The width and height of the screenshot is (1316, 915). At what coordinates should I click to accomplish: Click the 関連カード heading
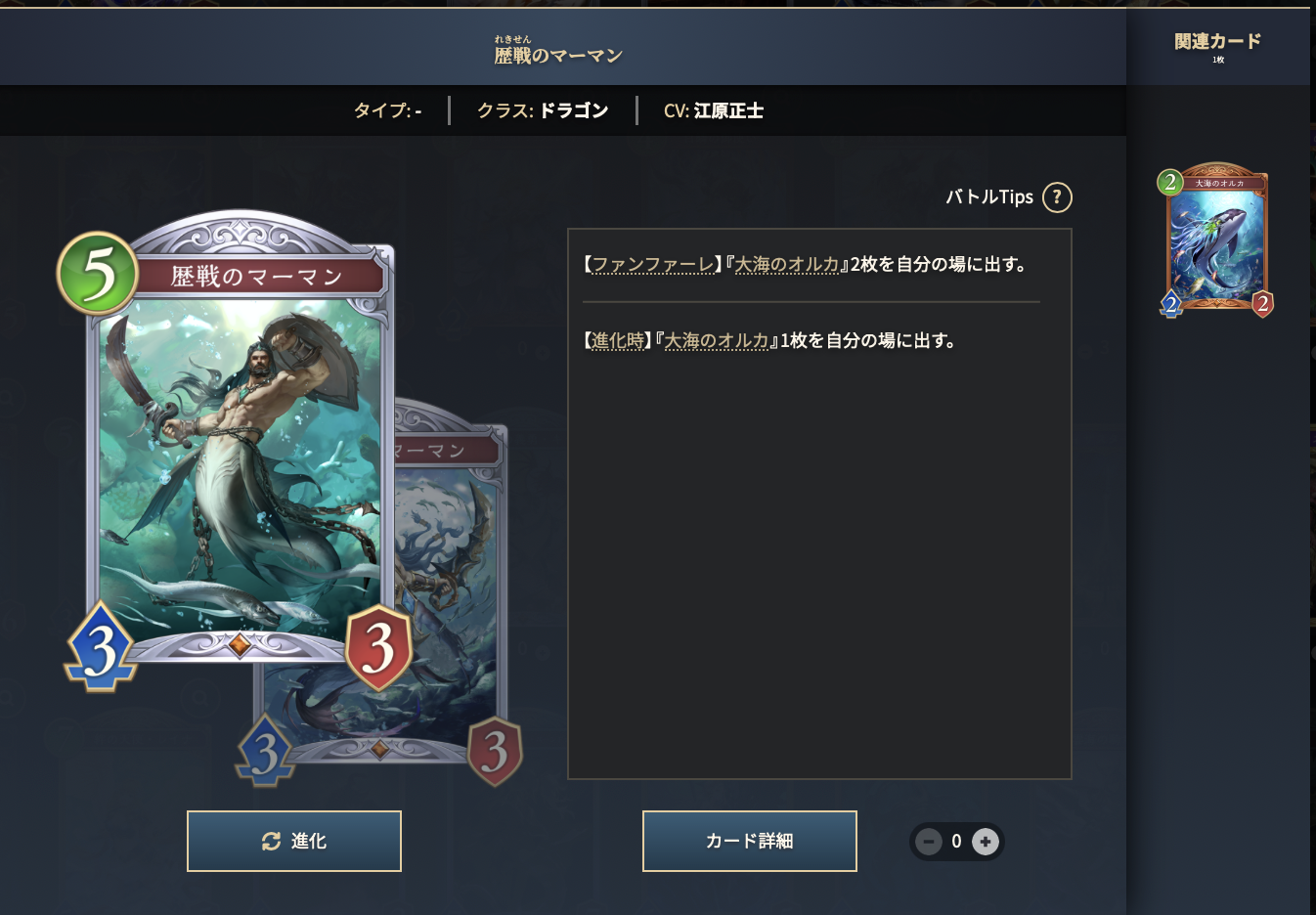tap(1217, 41)
